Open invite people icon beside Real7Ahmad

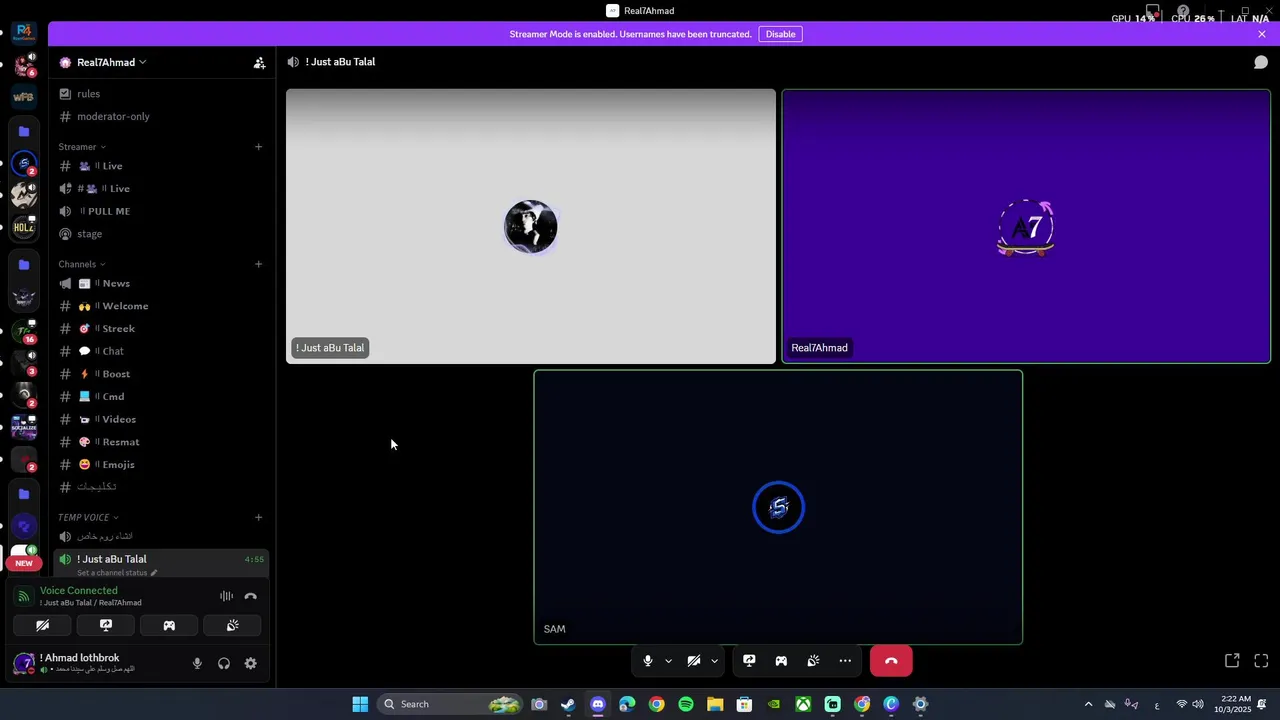[x=259, y=62]
